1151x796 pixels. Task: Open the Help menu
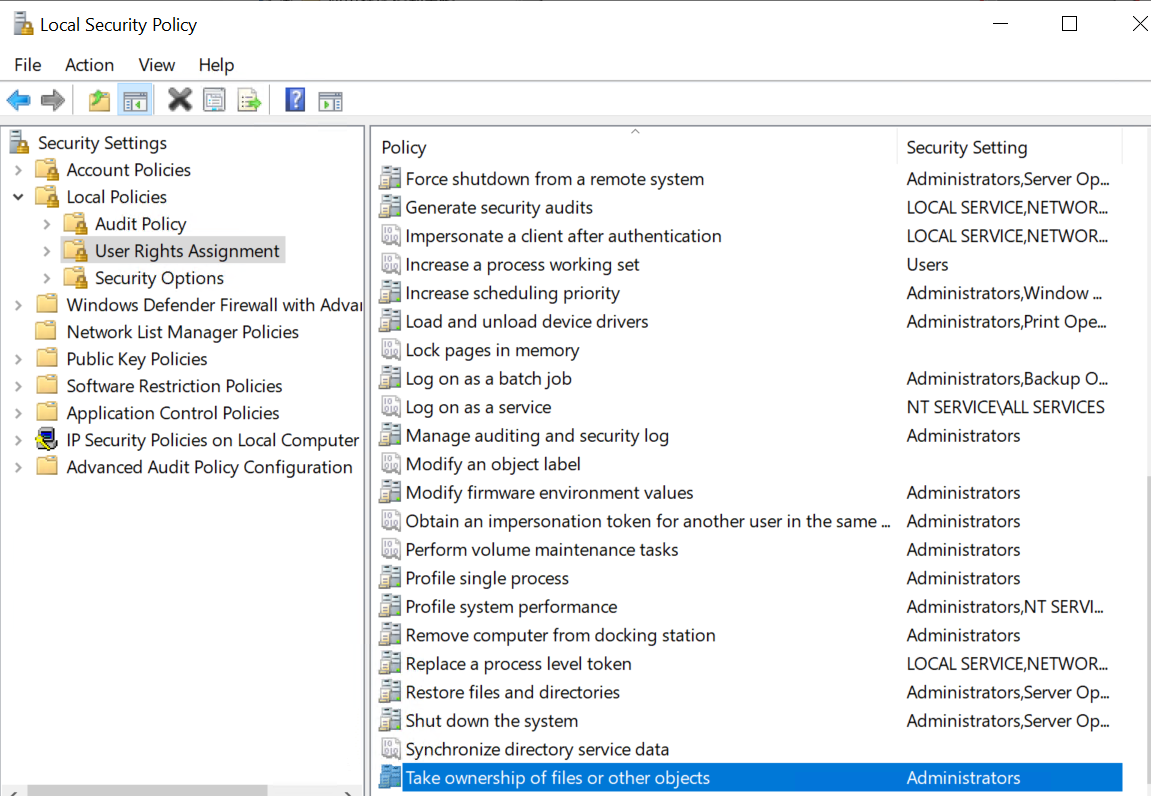point(216,65)
